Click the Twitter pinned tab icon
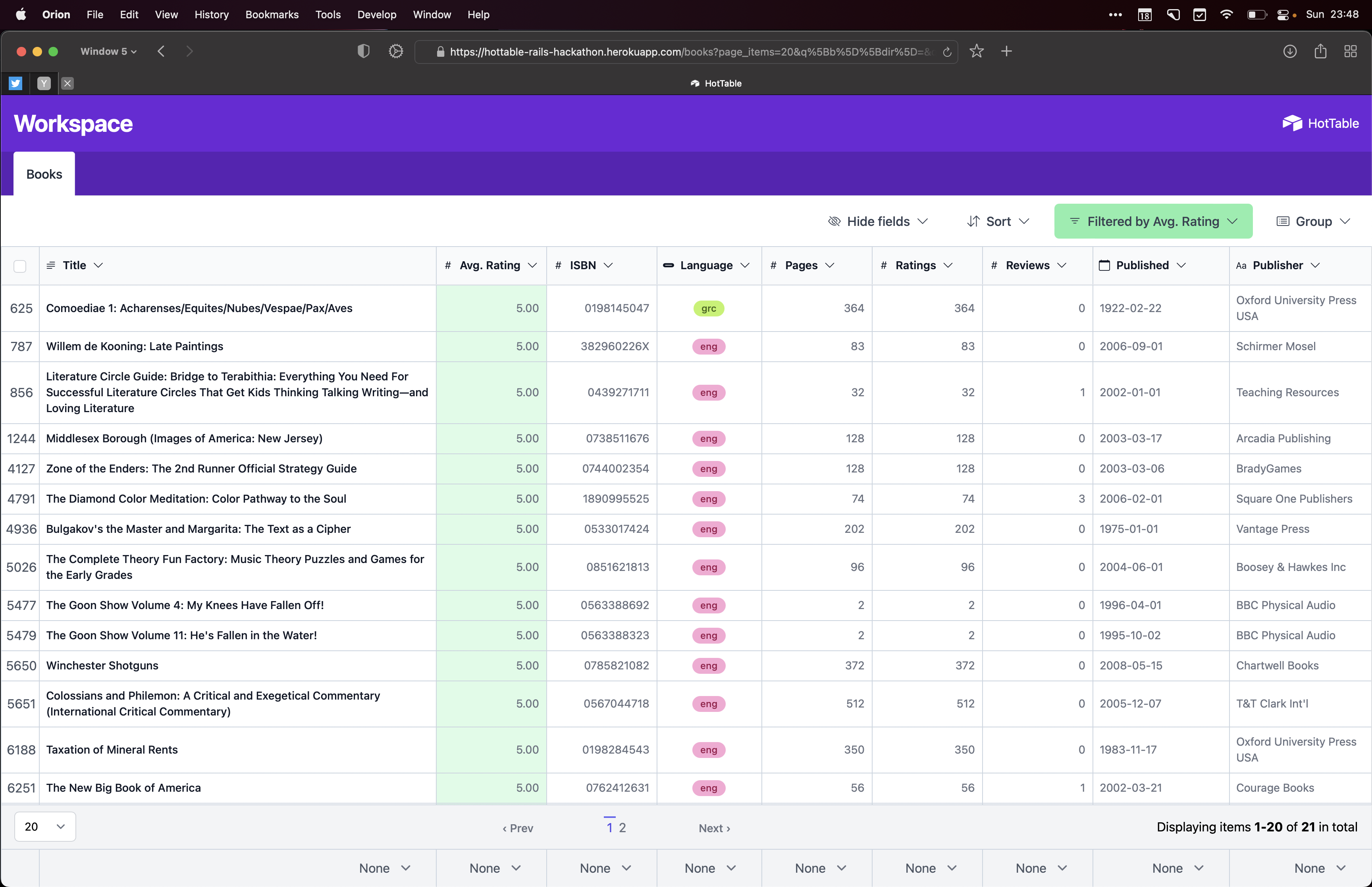 tap(15, 83)
